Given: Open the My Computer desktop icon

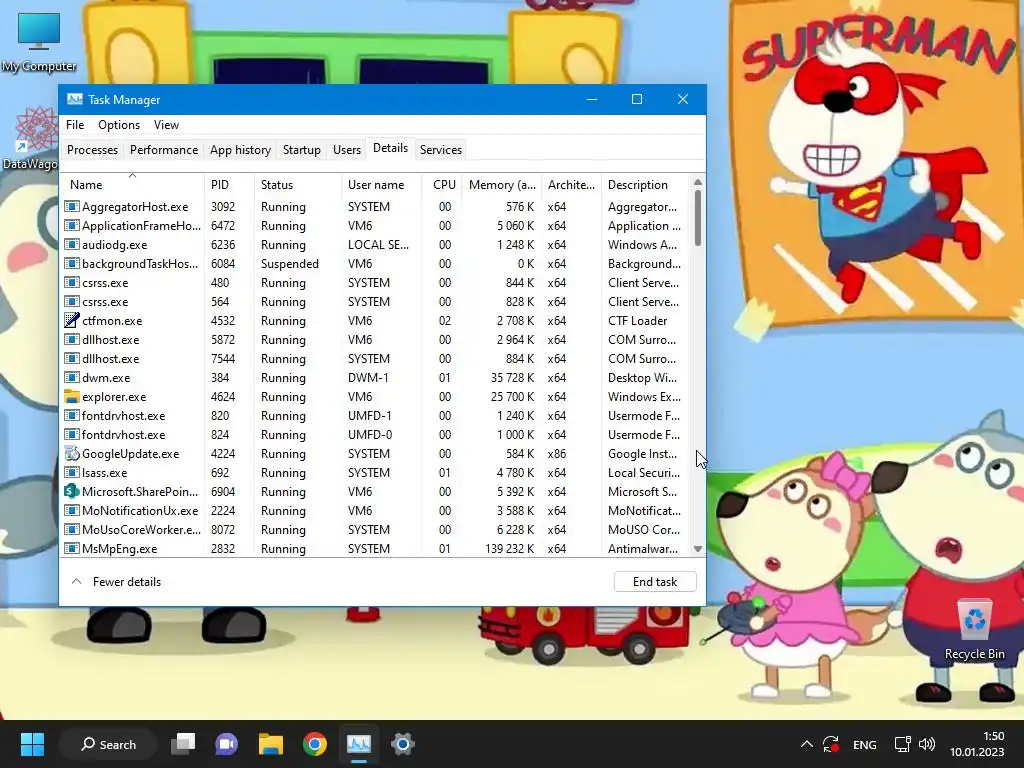Looking at the screenshot, I should (x=39, y=42).
